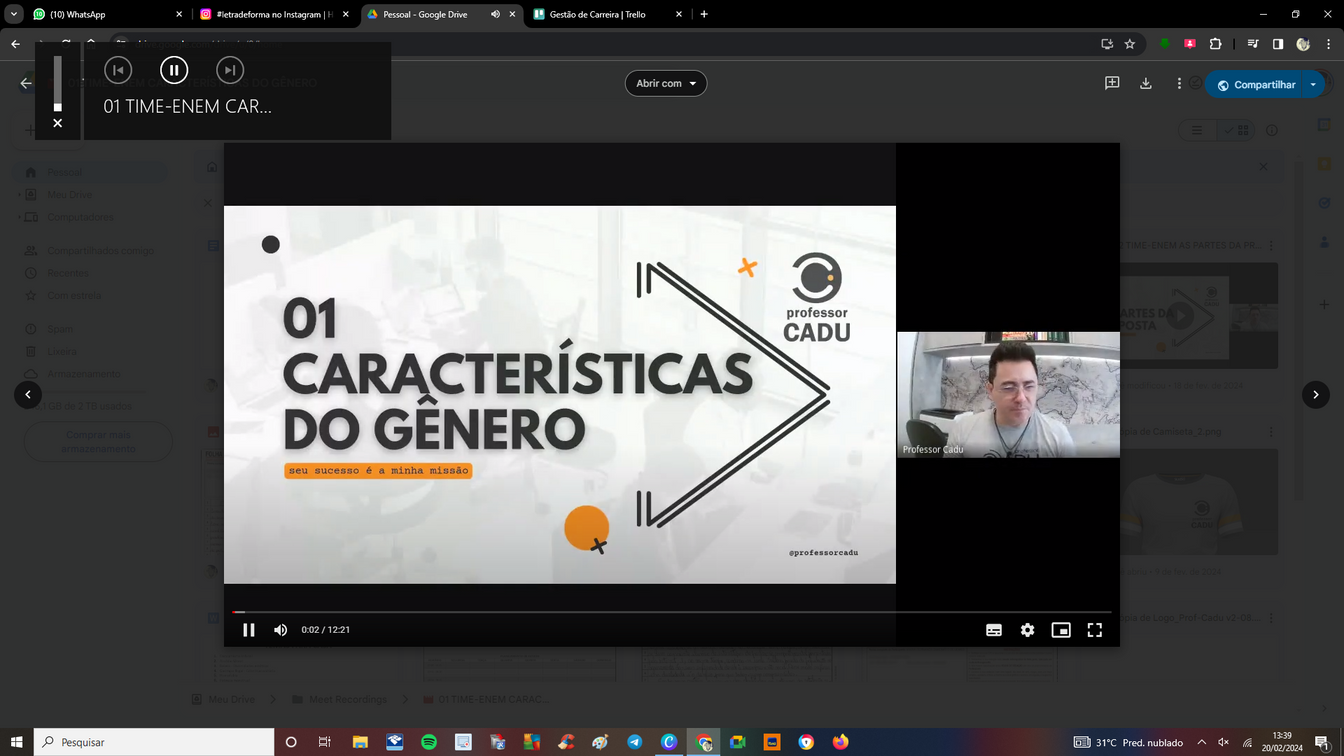The width and height of the screenshot is (1344, 756).
Task: Go to the previous file in preview
Action: [x=28, y=394]
